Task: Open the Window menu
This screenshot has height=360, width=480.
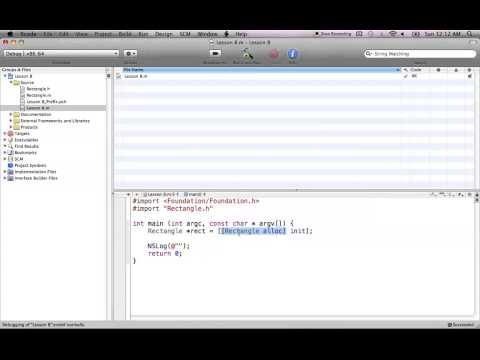Action: click(207, 34)
